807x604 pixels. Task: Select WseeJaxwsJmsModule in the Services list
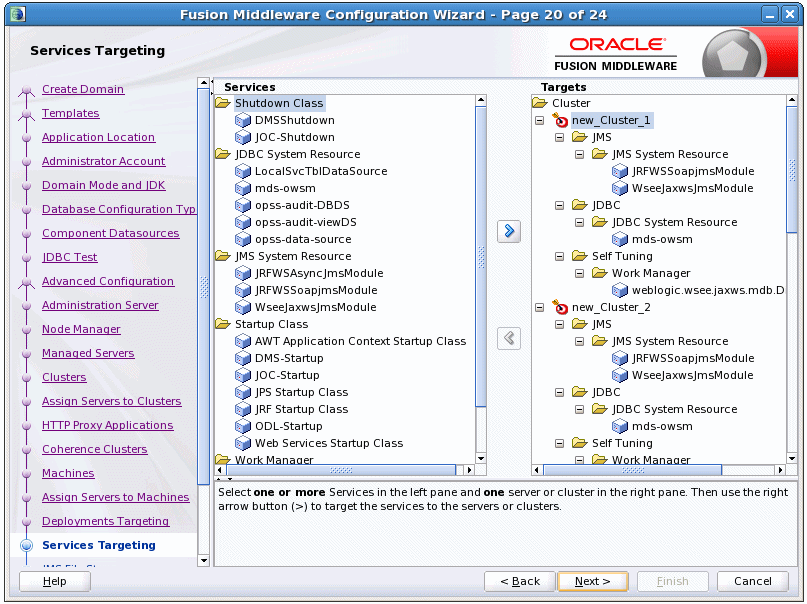[x=315, y=307]
